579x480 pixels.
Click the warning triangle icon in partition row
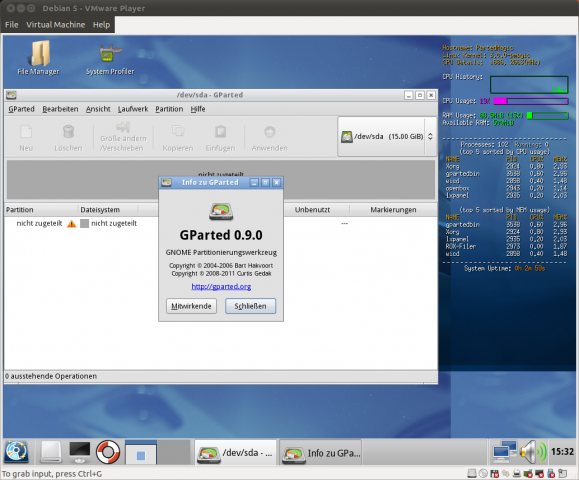(x=72, y=223)
